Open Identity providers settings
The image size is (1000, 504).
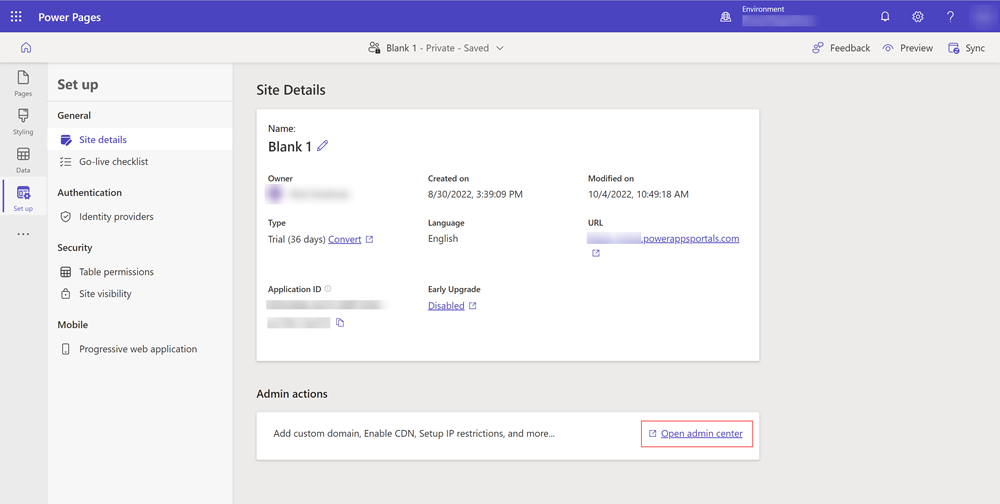point(116,217)
